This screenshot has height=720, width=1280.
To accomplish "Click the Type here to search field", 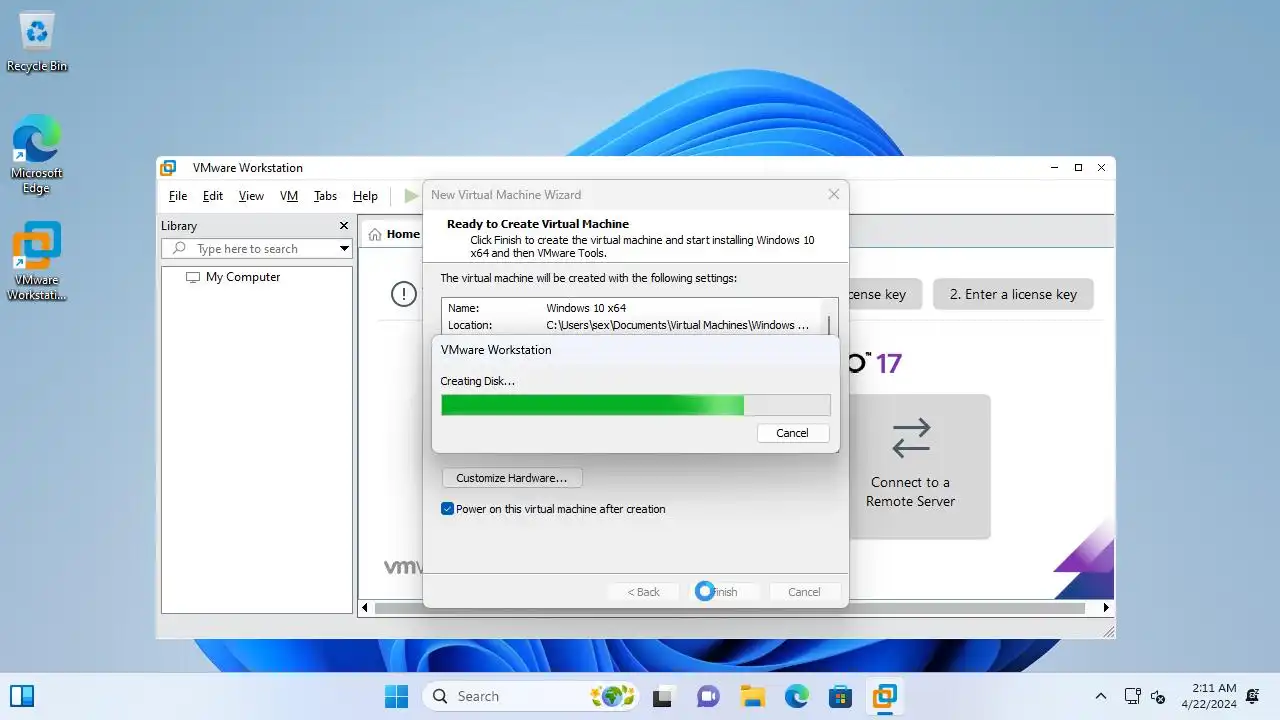I will pyautogui.click(x=256, y=248).
